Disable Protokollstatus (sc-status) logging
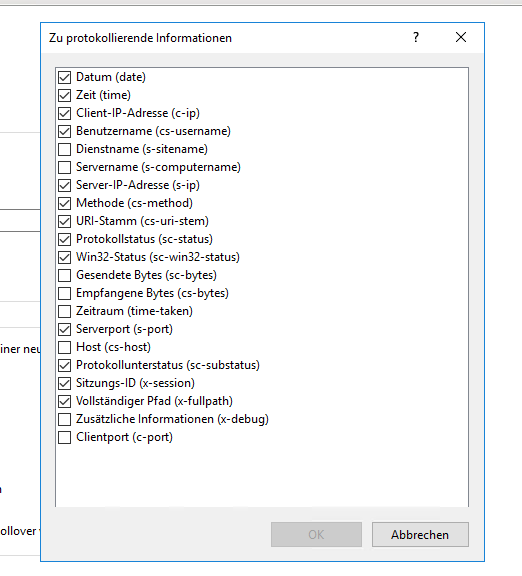 tap(65, 239)
